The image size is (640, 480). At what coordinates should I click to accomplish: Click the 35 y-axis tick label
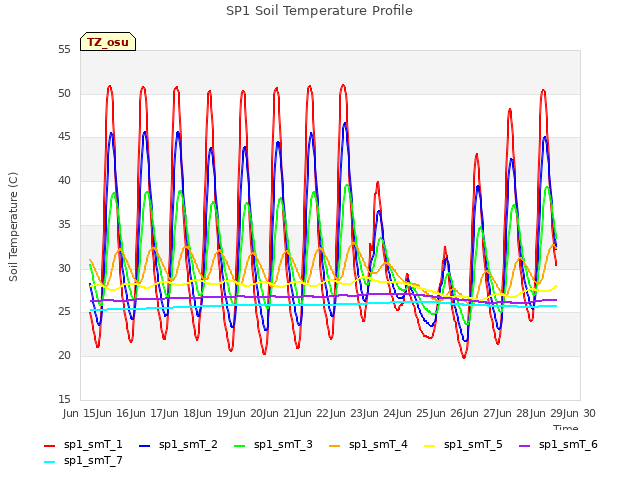pos(64,224)
